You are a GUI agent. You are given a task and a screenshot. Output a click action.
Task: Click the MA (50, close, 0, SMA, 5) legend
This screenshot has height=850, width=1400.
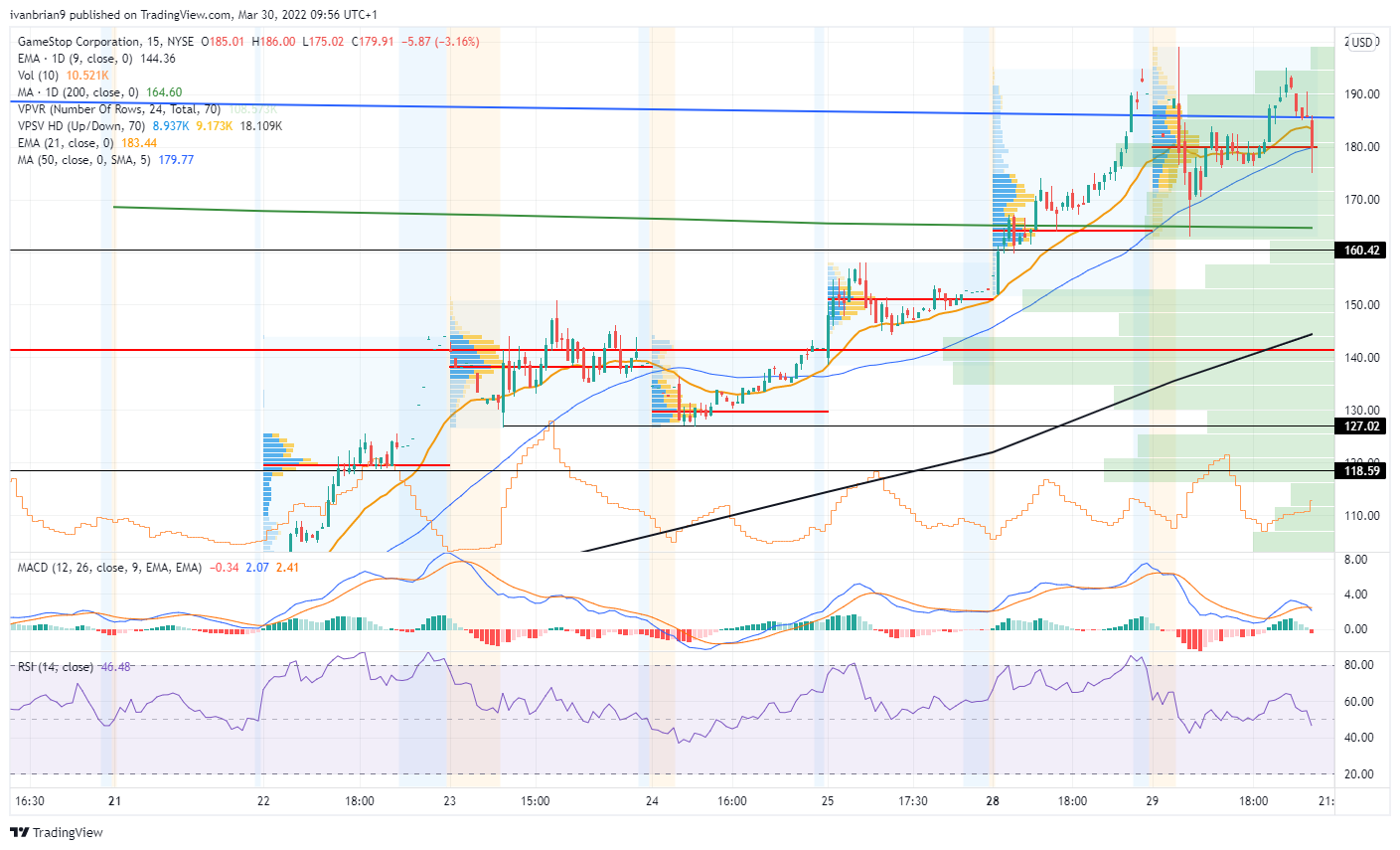[x=105, y=160]
